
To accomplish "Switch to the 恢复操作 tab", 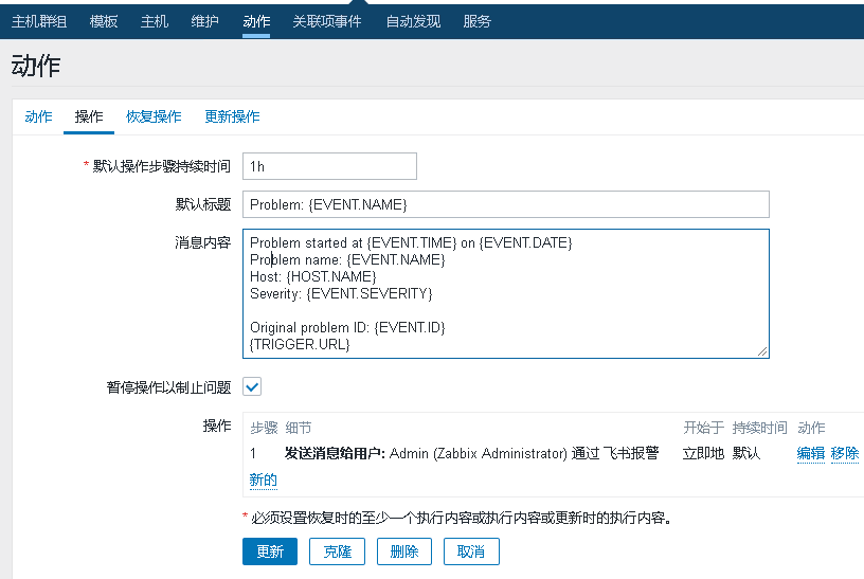I will coord(153,117).
